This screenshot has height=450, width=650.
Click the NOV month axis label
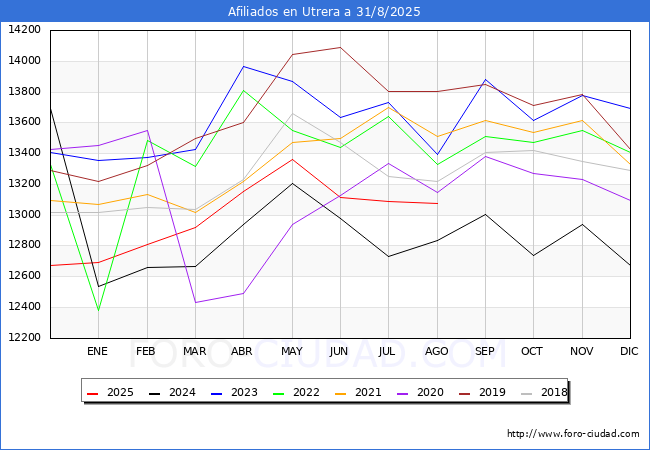click(582, 351)
